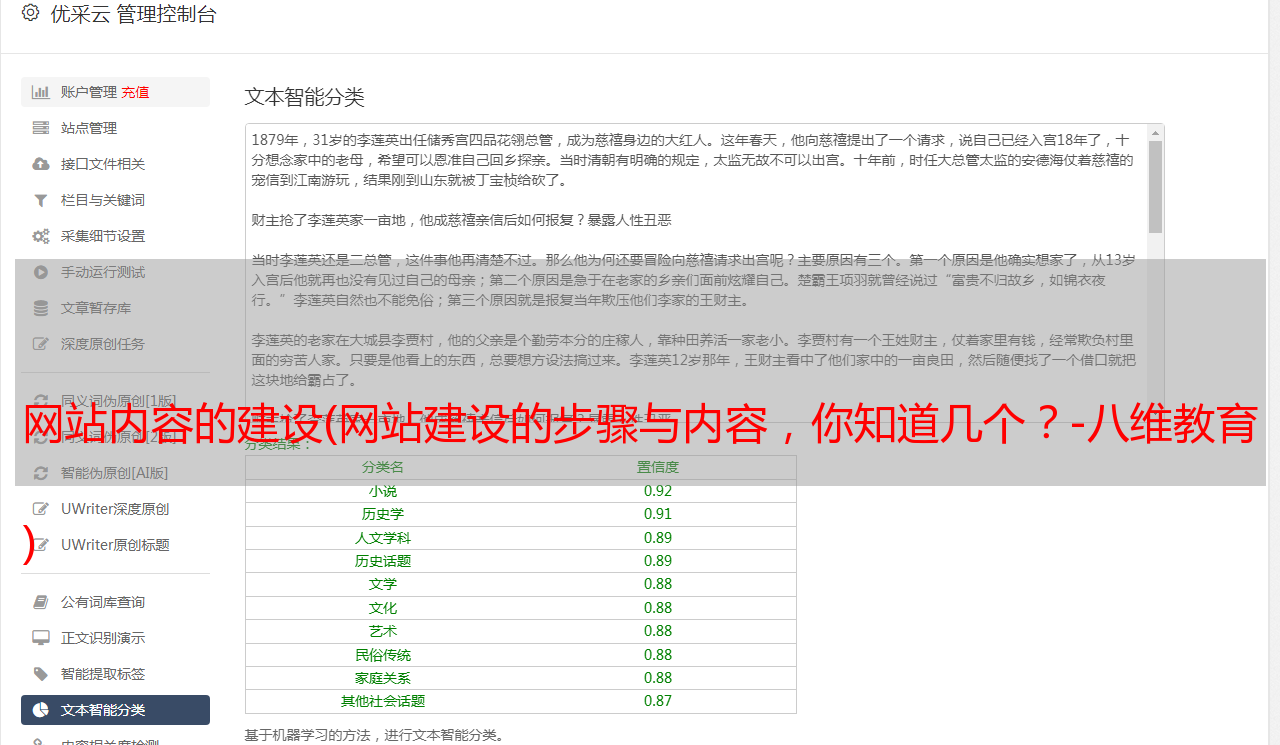1280x745 pixels.
Task: Select the 艺术 category cell
Action: tap(383, 631)
